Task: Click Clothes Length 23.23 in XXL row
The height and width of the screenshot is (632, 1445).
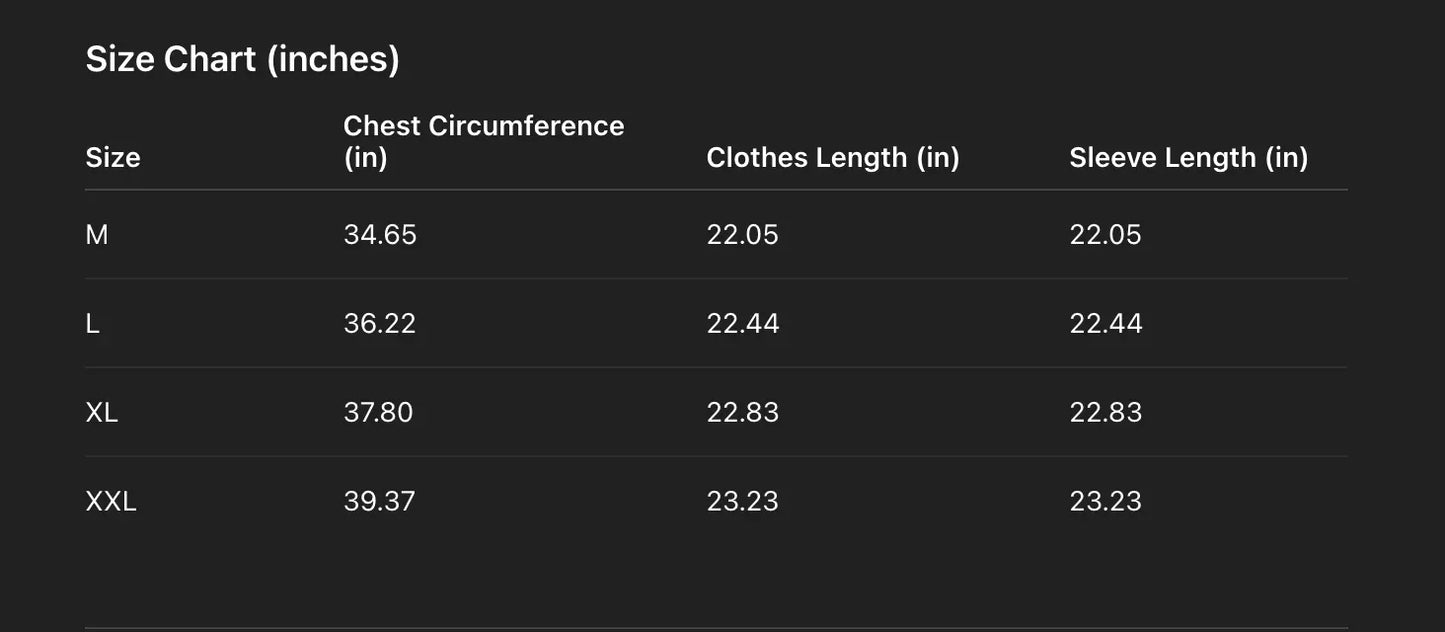Action: pyautogui.click(x=743, y=502)
